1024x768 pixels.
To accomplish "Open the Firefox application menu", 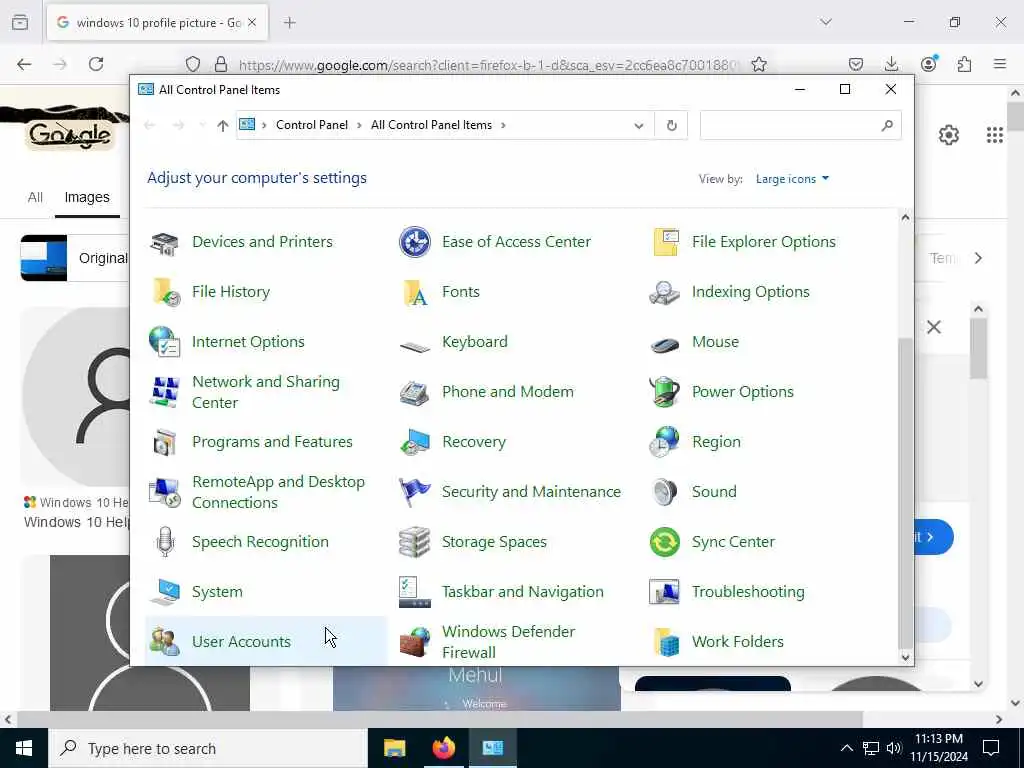I will [x=1000, y=64].
